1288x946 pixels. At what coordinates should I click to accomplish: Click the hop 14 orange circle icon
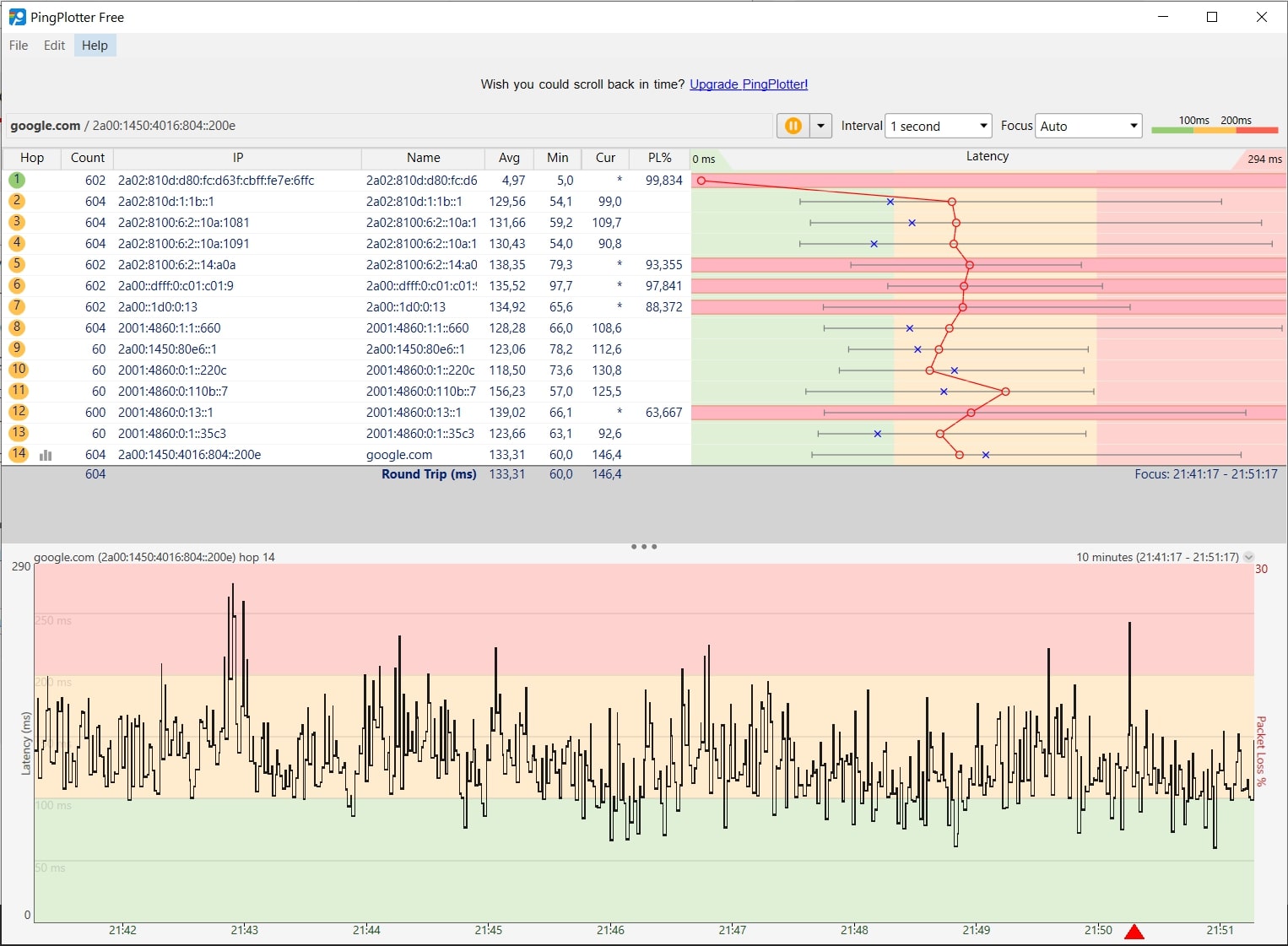(x=18, y=454)
